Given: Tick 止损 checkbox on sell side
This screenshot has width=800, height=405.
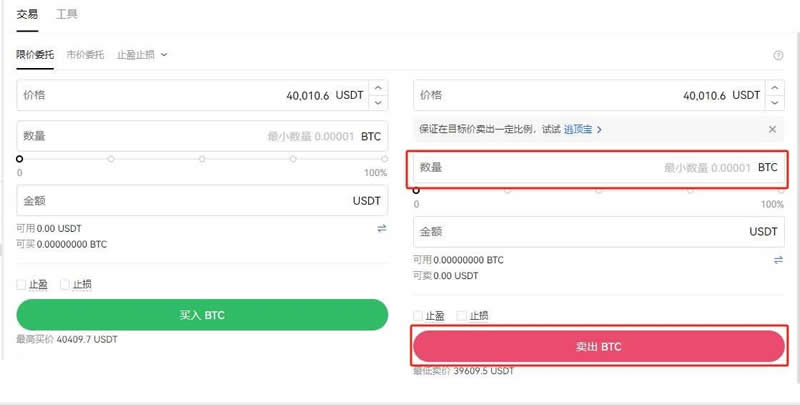Looking at the screenshot, I should tap(462, 316).
